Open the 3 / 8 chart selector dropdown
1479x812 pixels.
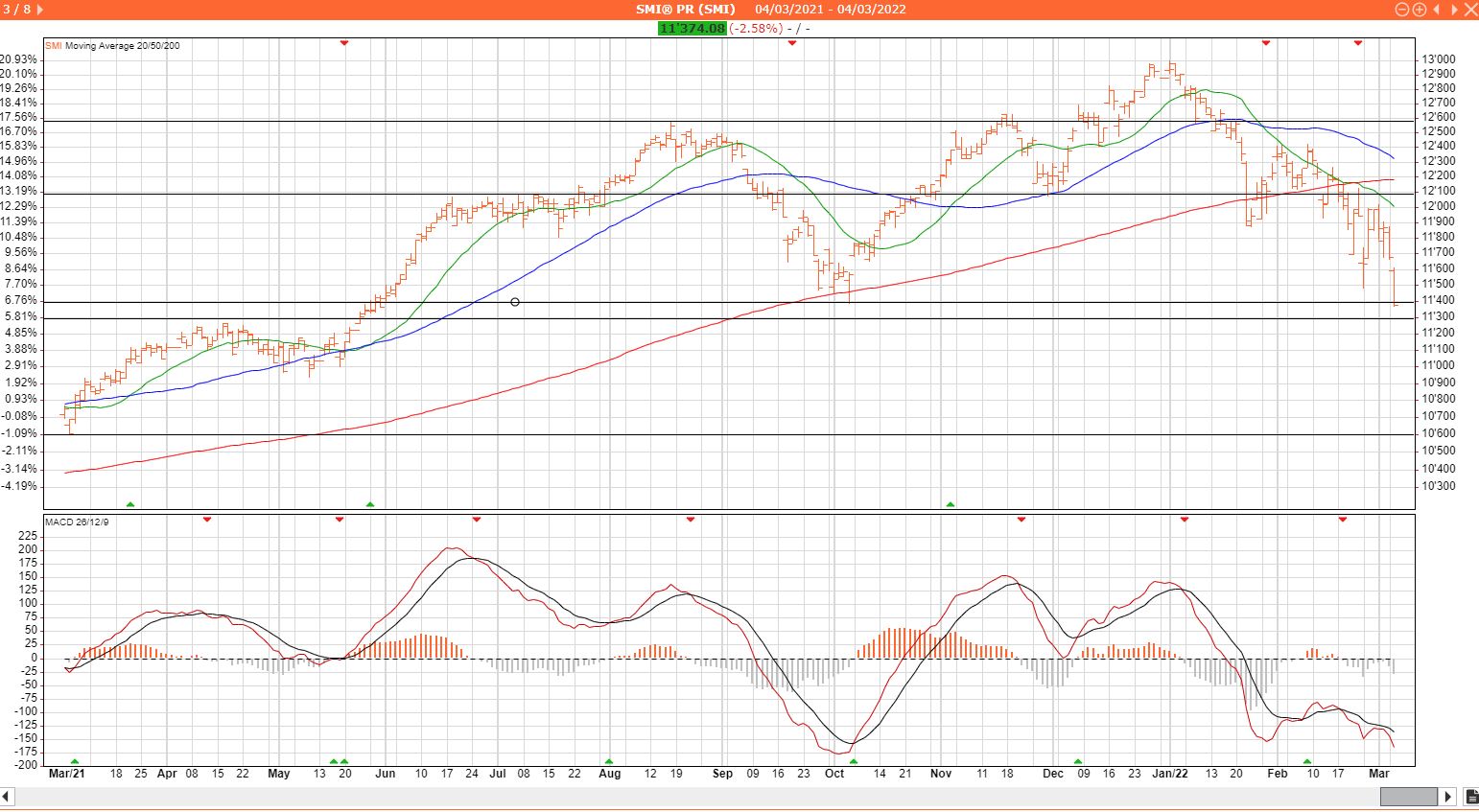pos(39,10)
